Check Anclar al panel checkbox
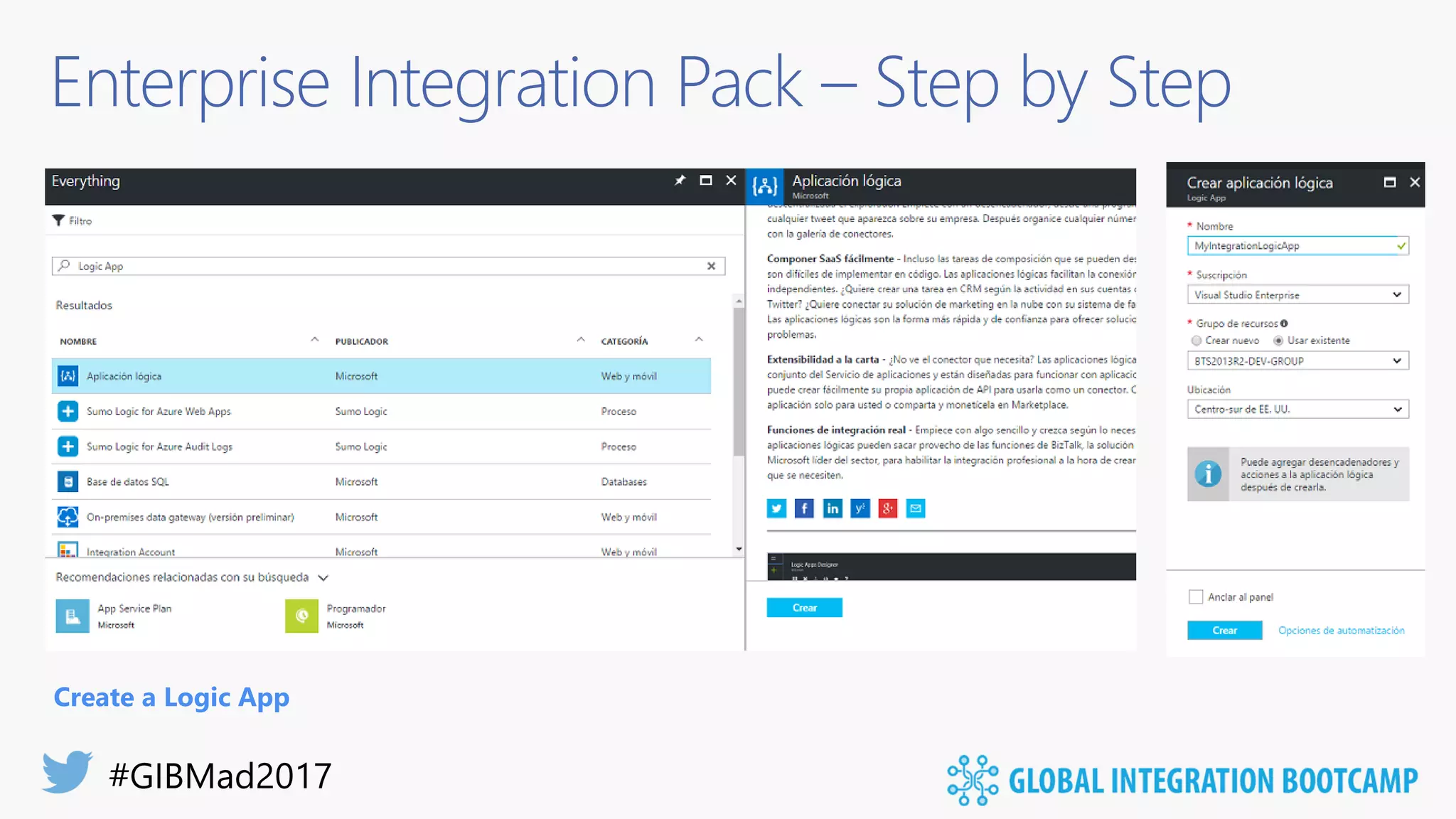The width and height of the screenshot is (1456, 819). [1196, 596]
